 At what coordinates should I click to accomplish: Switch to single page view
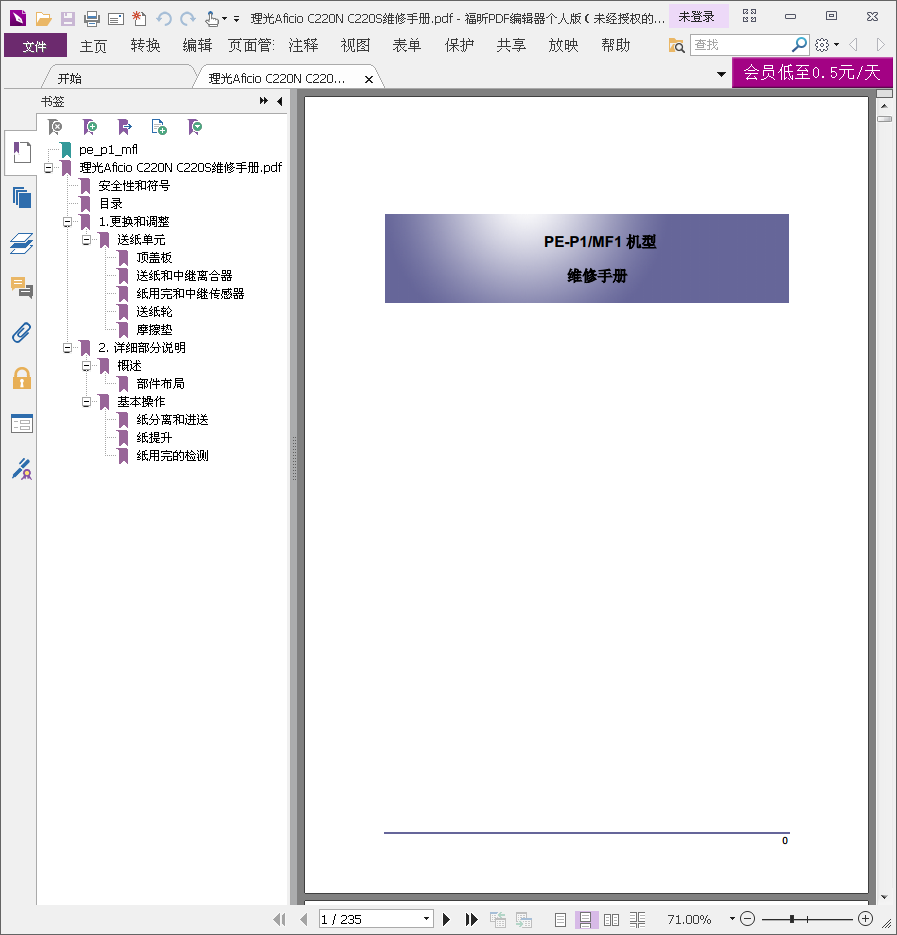coord(560,919)
